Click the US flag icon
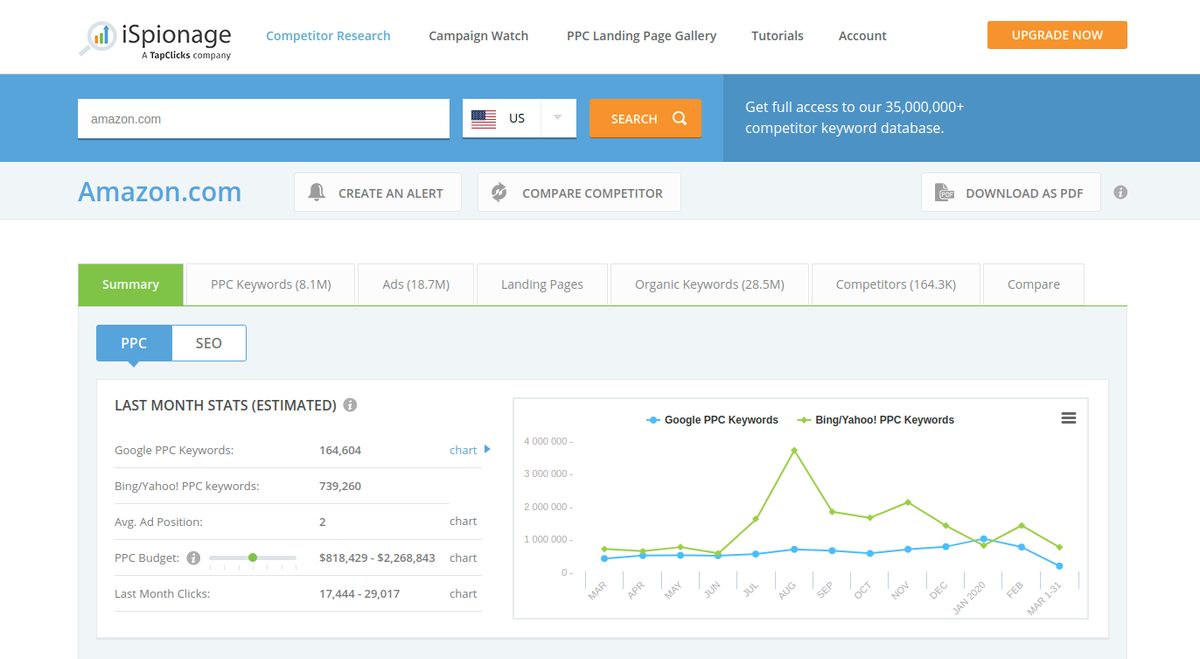This screenshot has height=659, width=1200. (484, 118)
